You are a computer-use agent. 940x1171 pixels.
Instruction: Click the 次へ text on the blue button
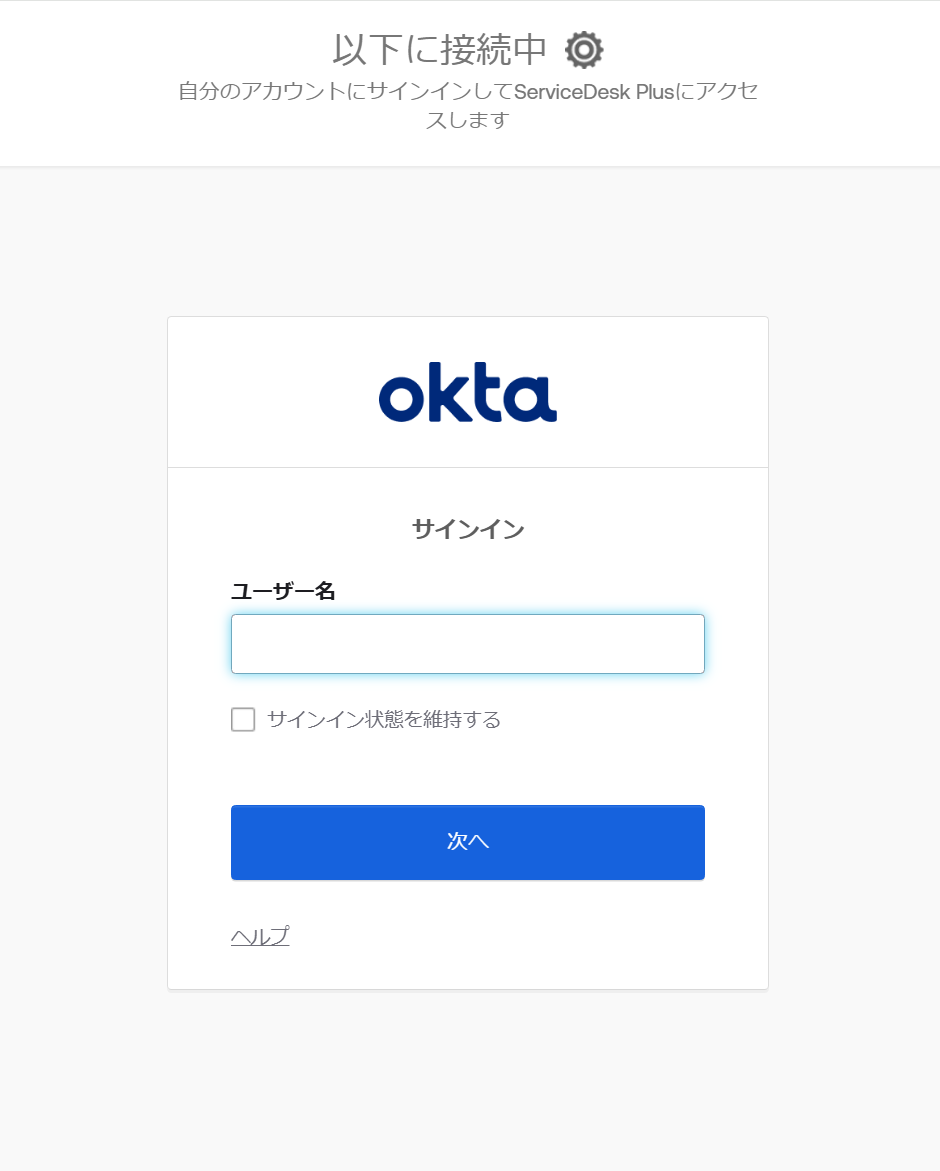click(467, 842)
